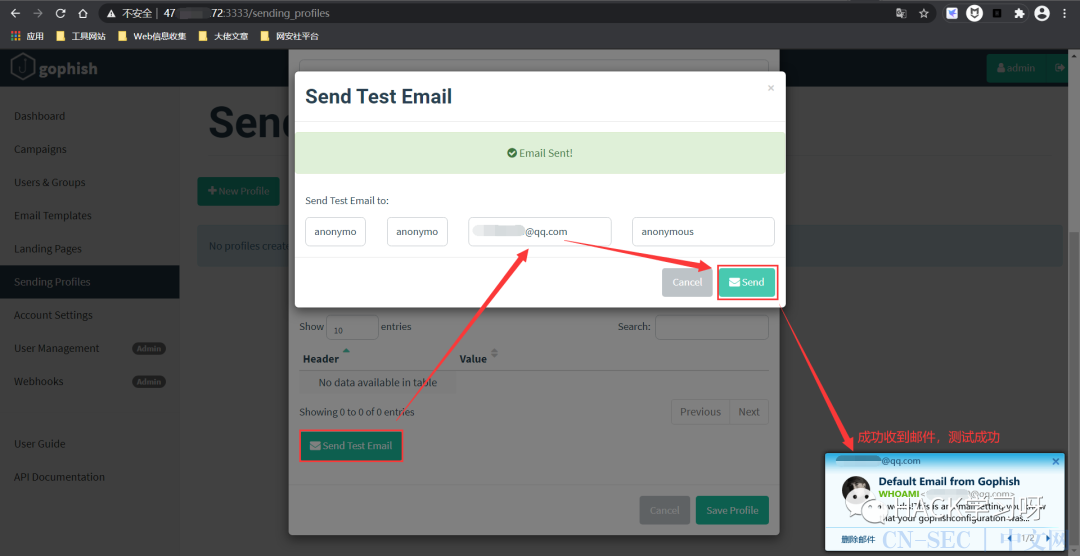1080x556 pixels.
Task: Close the Send Test Email modal with X
Action: [770, 88]
